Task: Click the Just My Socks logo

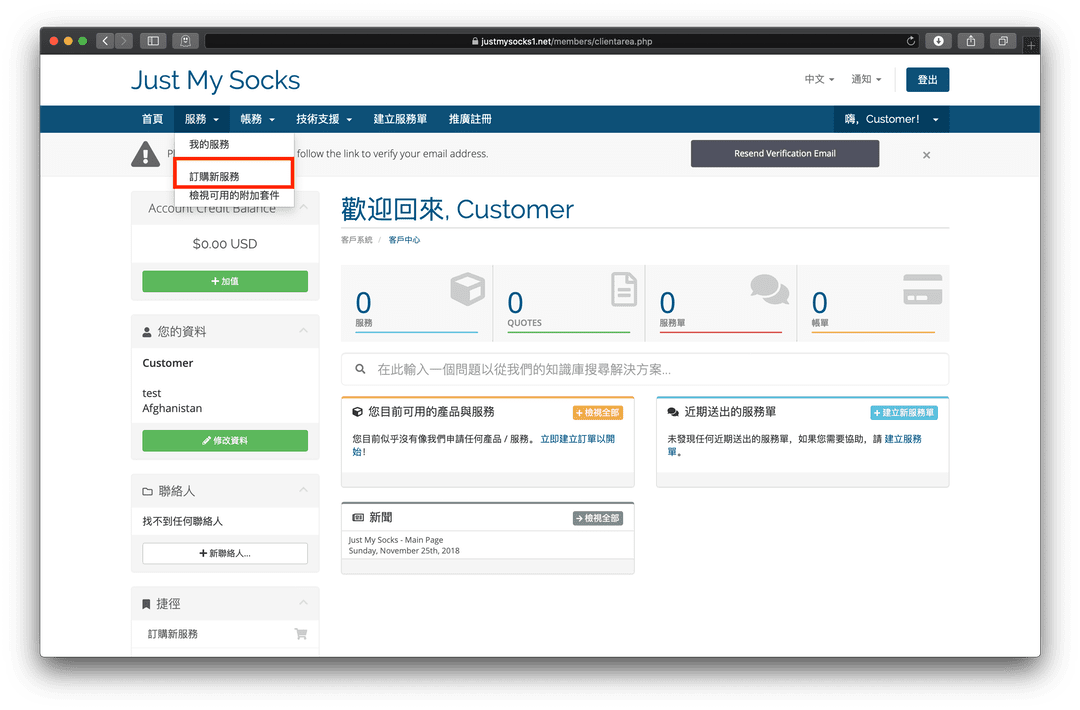Action: (216, 81)
